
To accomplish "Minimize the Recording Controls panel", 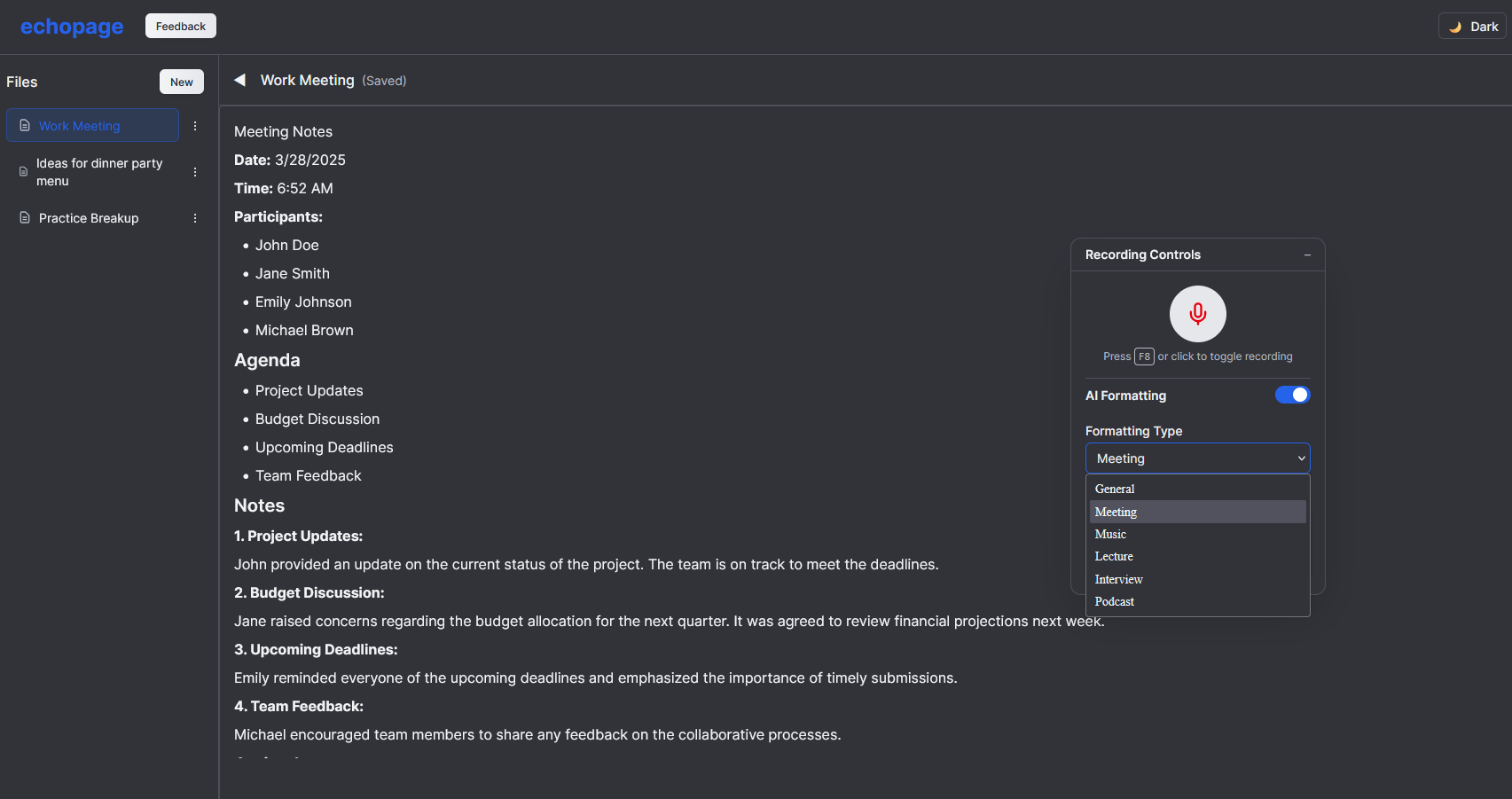I will click(1307, 255).
